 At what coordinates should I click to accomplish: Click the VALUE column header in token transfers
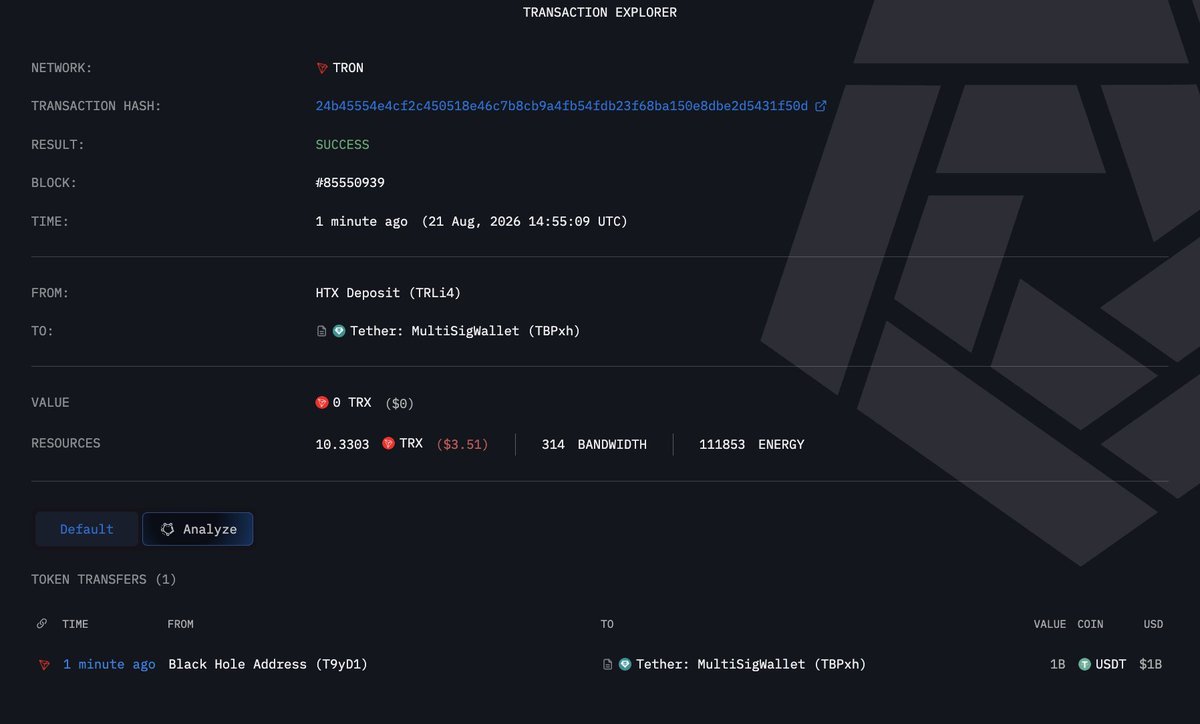1049,624
